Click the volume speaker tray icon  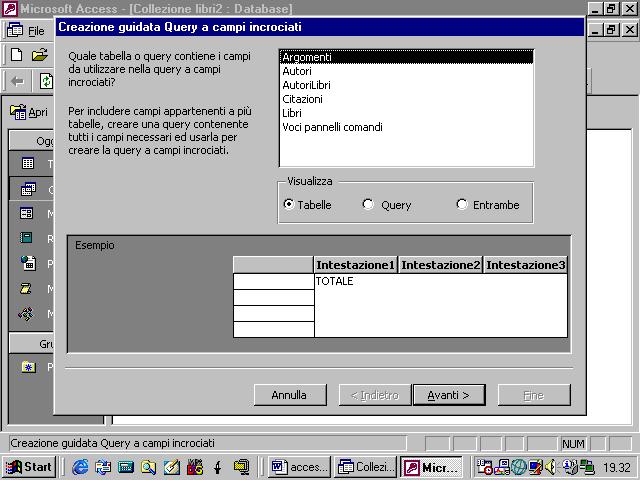point(550,467)
